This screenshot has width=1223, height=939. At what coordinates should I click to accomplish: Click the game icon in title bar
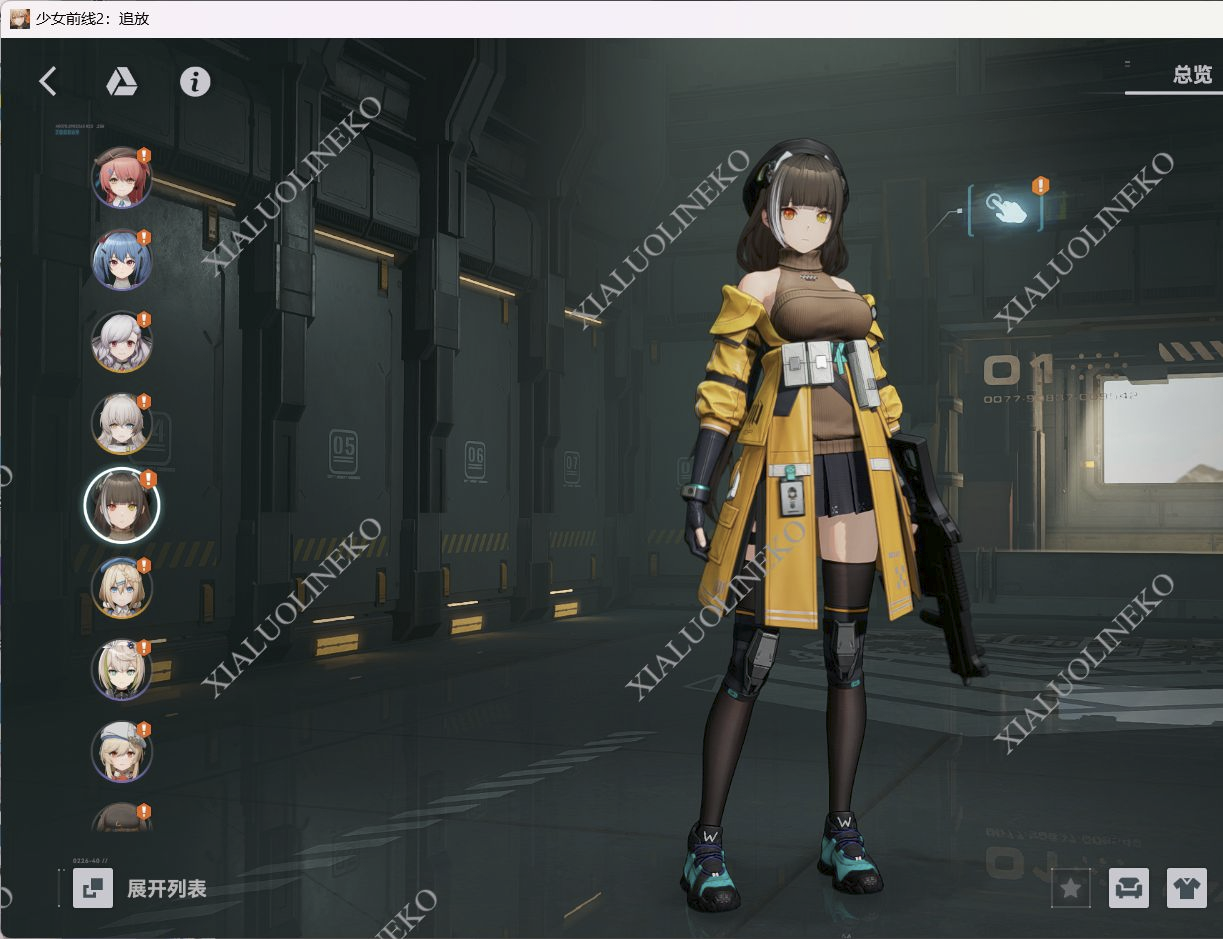pyautogui.click(x=20, y=18)
